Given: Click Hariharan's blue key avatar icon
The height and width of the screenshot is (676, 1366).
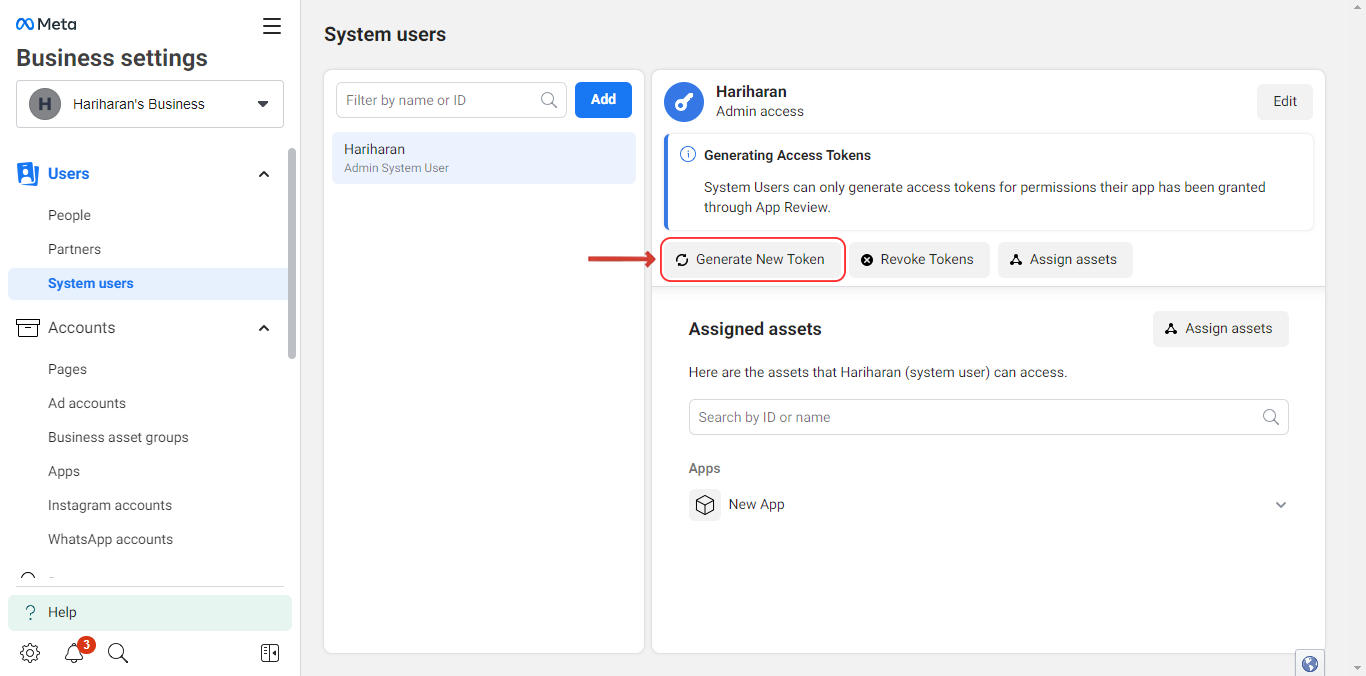Looking at the screenshot, I should click(x=684, y=102).
